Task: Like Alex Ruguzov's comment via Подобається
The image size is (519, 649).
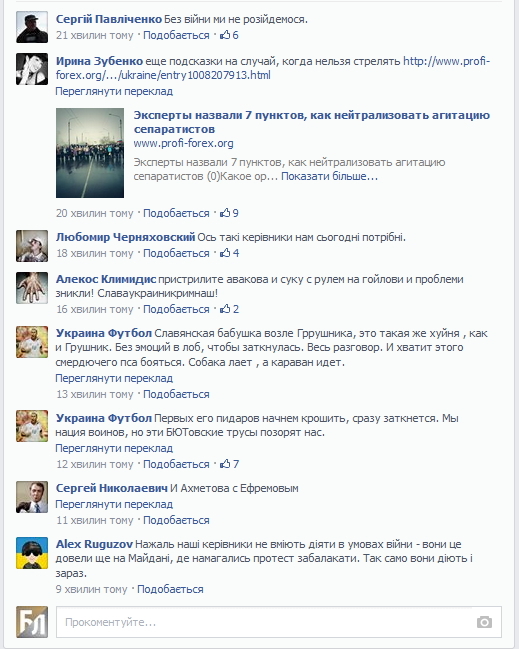Action: tap(170, 589)
